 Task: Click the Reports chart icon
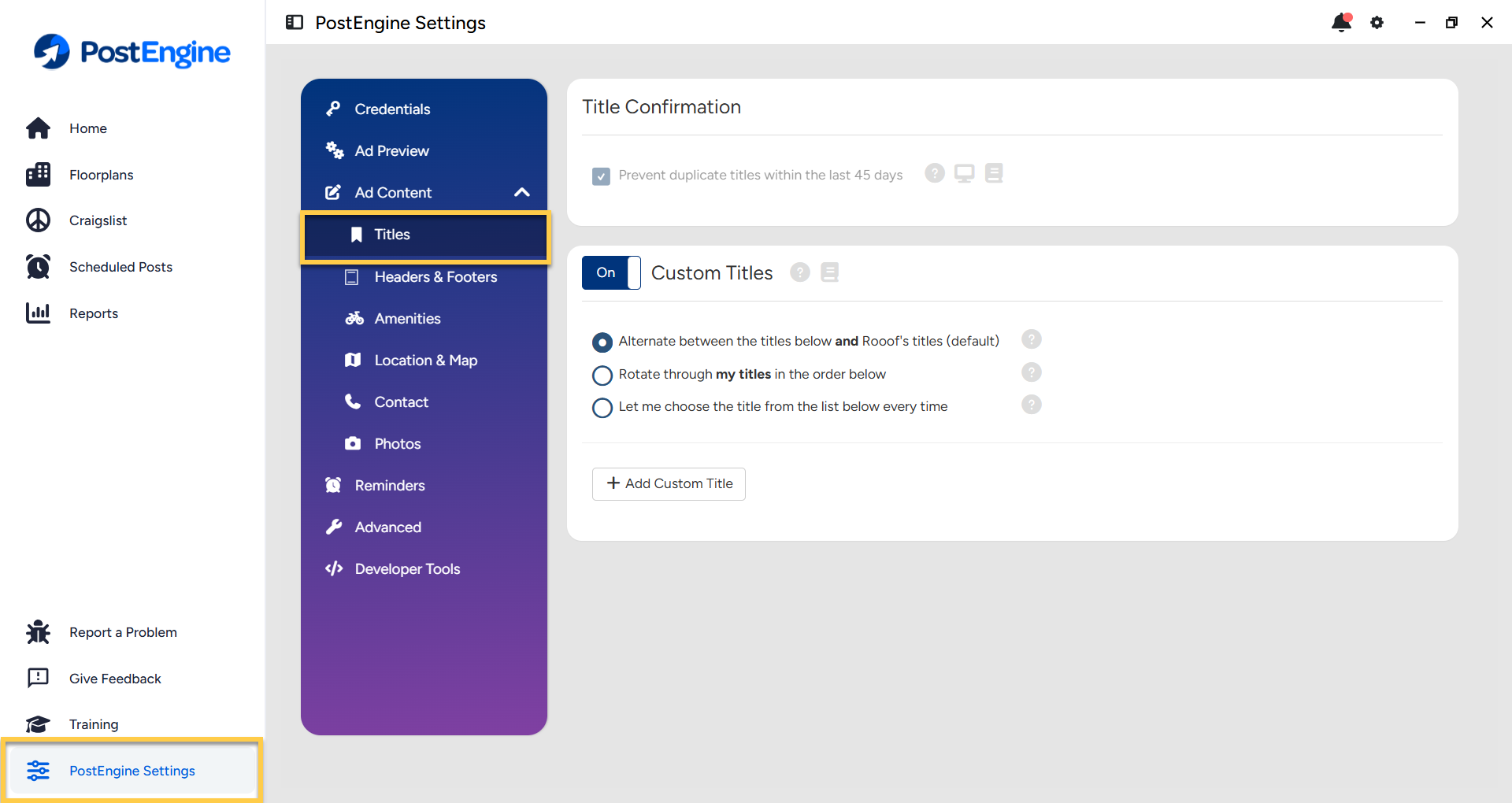click(x=38, y=313)
